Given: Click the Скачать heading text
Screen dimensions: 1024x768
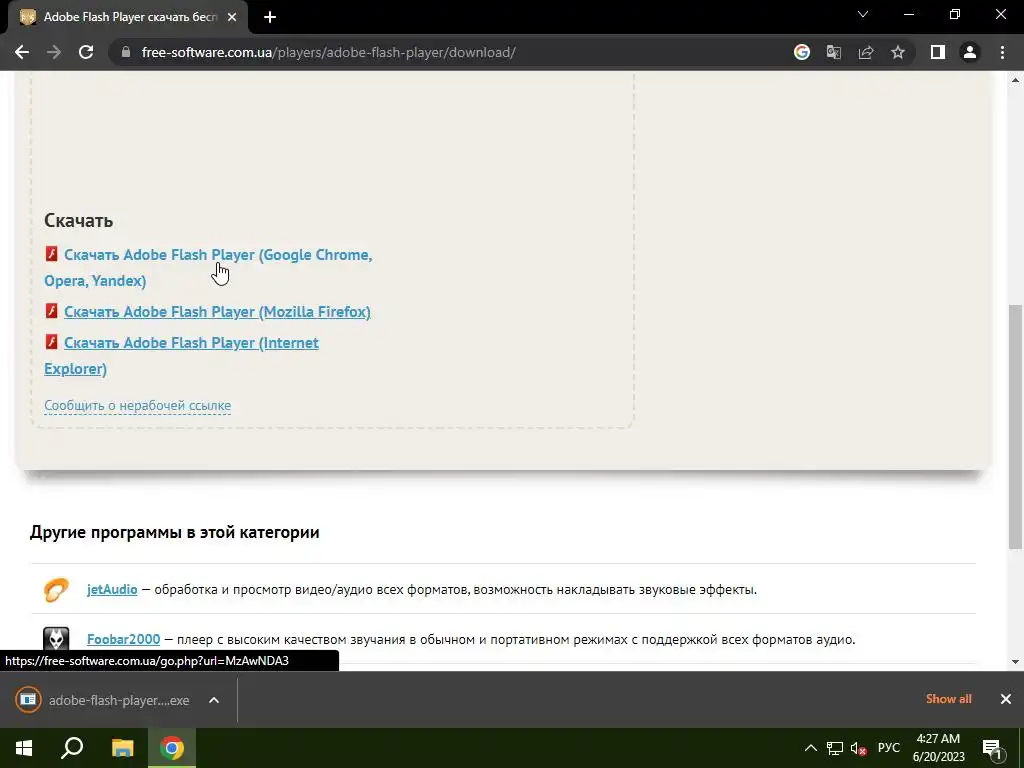Looking at the screenshot, I should [x=78, y=220].
